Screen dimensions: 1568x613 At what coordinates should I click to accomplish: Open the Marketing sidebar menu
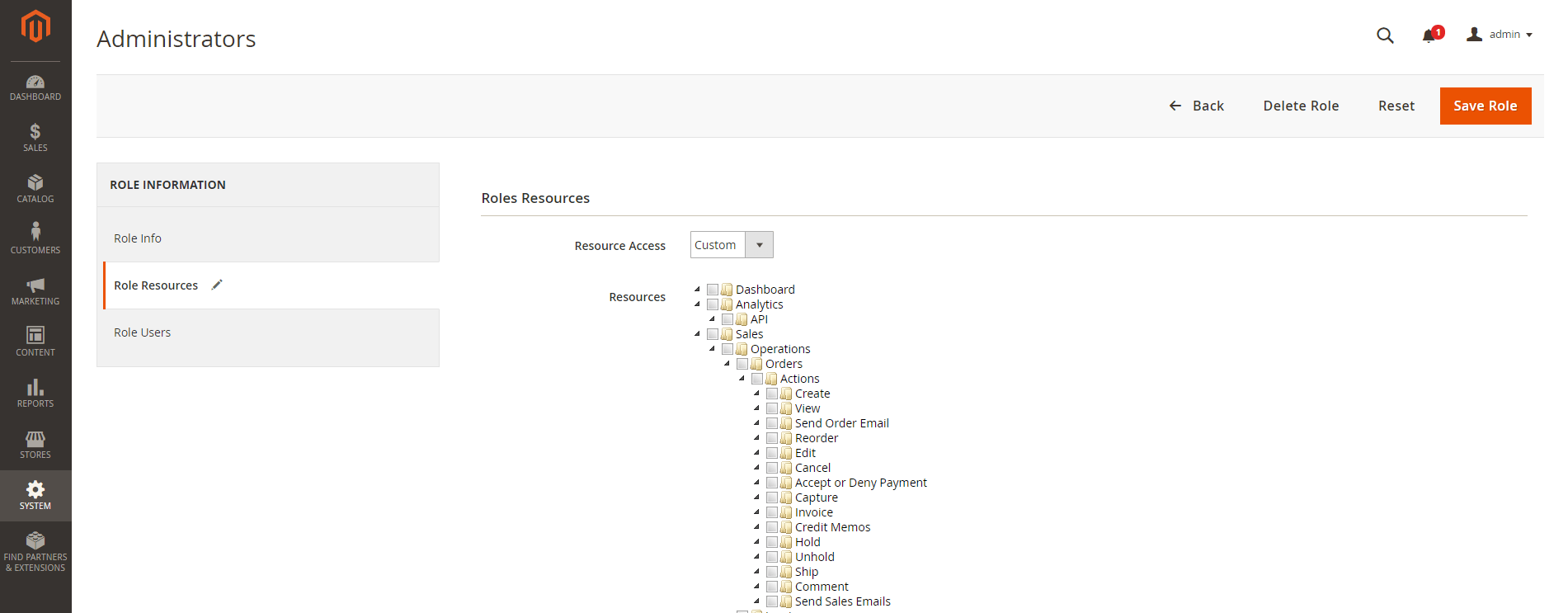tap(35, 291)
